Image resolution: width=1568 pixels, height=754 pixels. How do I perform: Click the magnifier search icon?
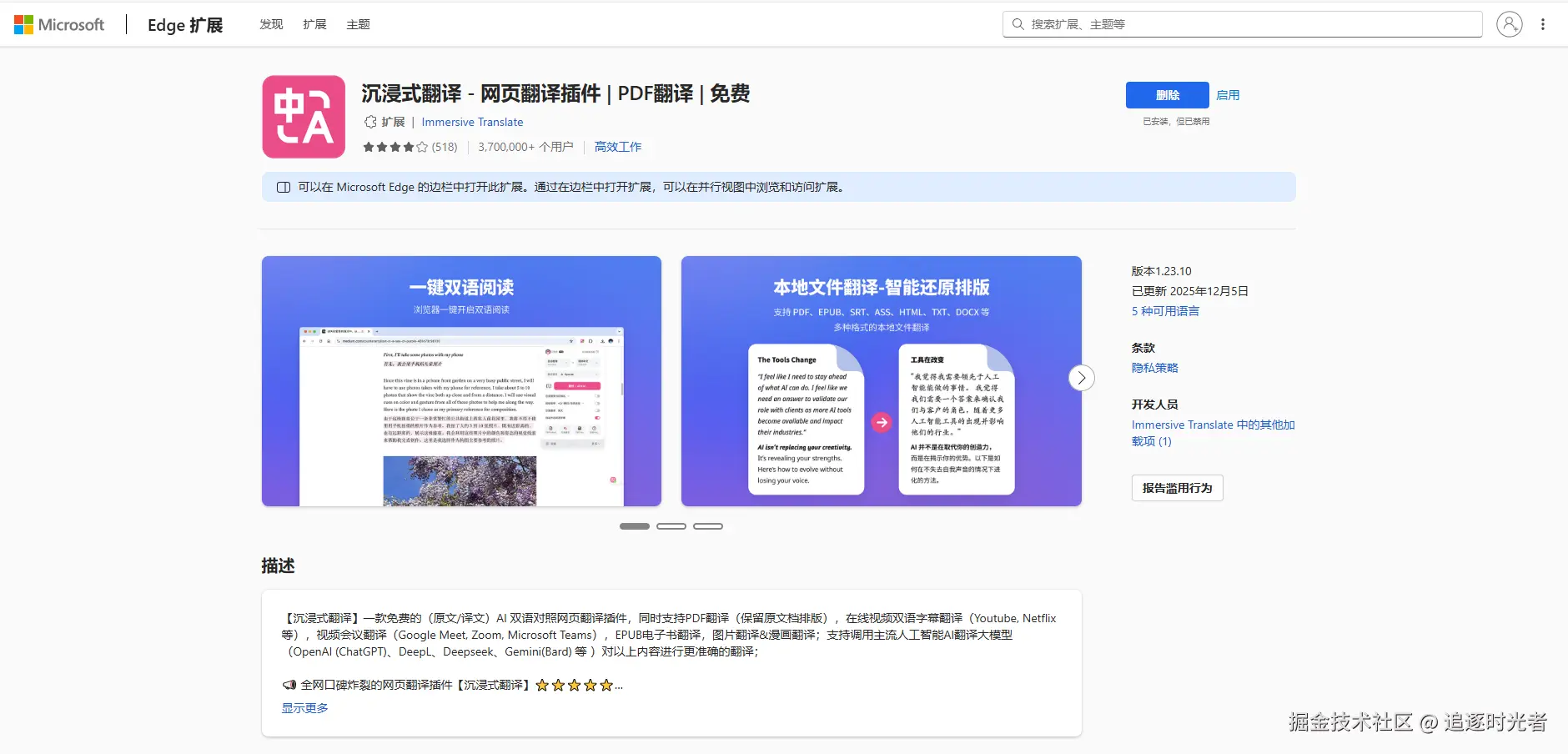tap(1018, 24)
